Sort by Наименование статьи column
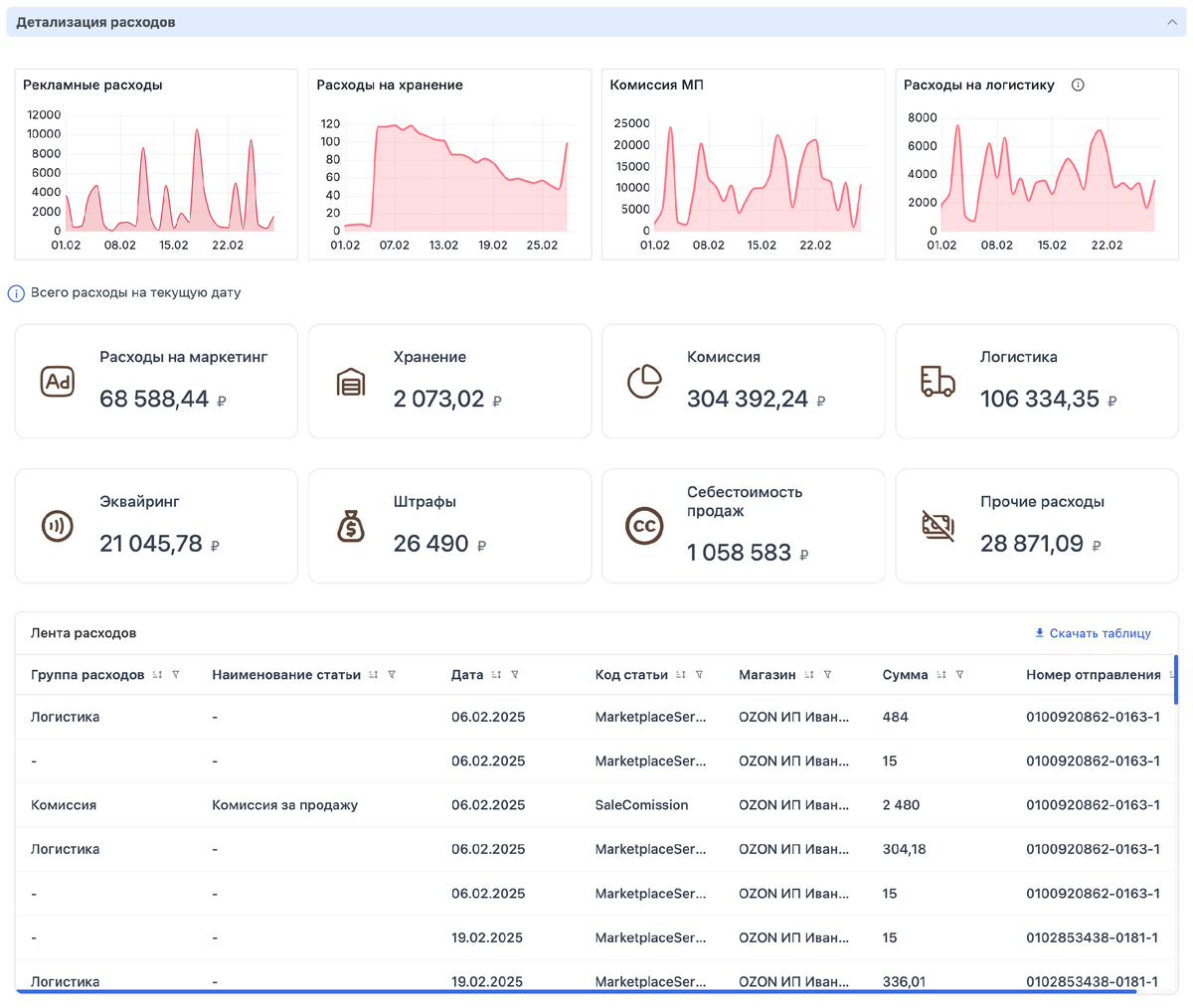 point(373,675)
